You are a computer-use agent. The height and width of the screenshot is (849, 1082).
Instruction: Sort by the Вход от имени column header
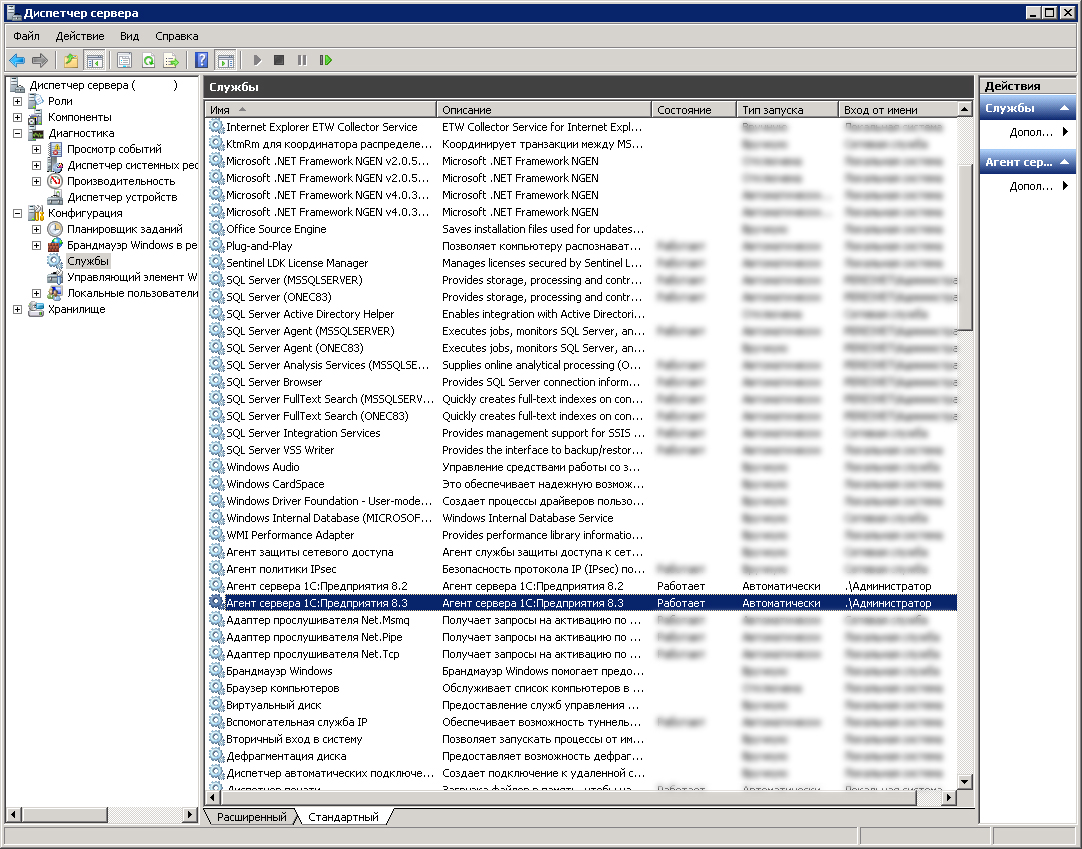897,110
